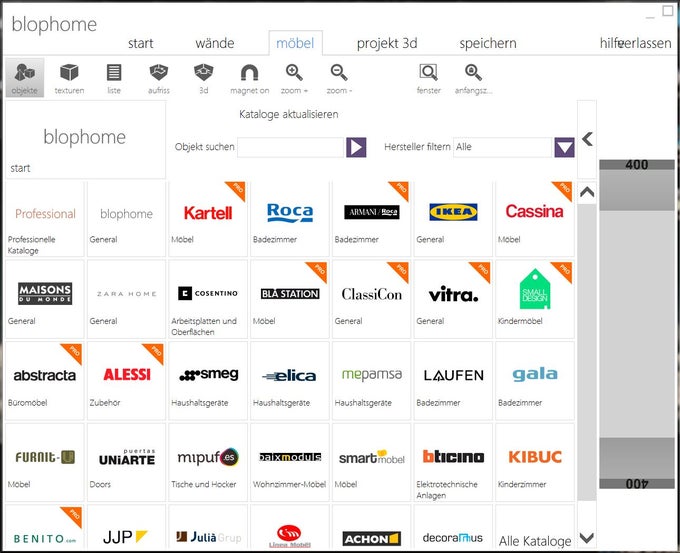Run search with purple play arrow
Image resolution: width=680 pixels, height=553 pixels.
[356, 147]
